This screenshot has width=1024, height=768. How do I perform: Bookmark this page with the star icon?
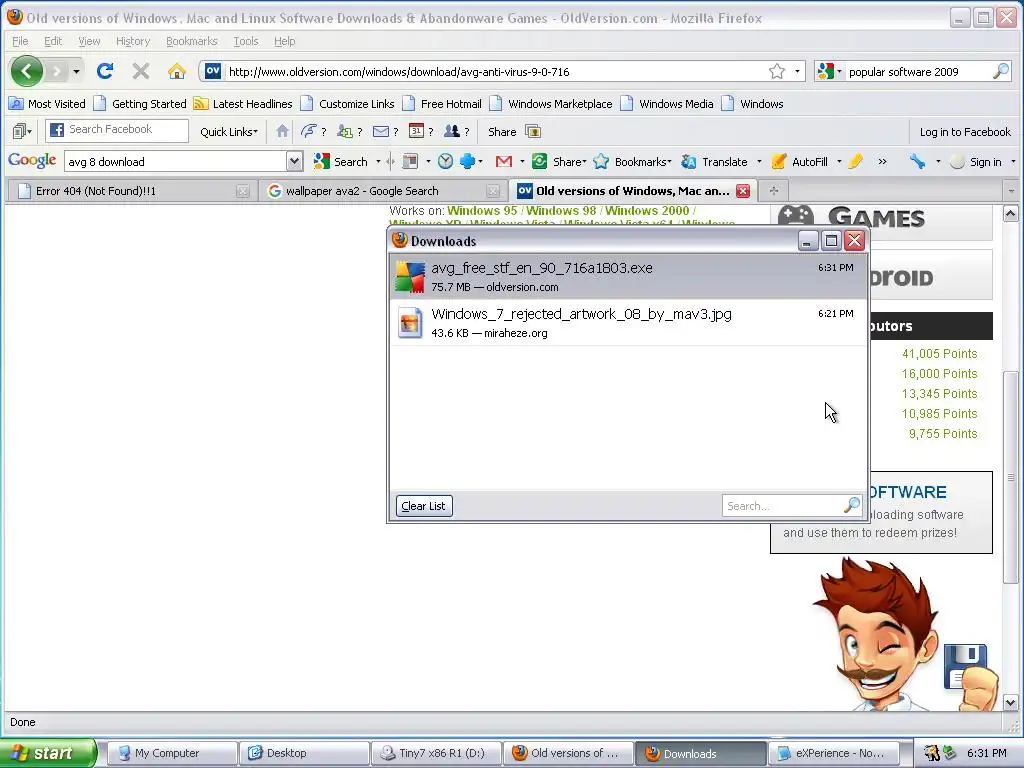pos(776,71)
